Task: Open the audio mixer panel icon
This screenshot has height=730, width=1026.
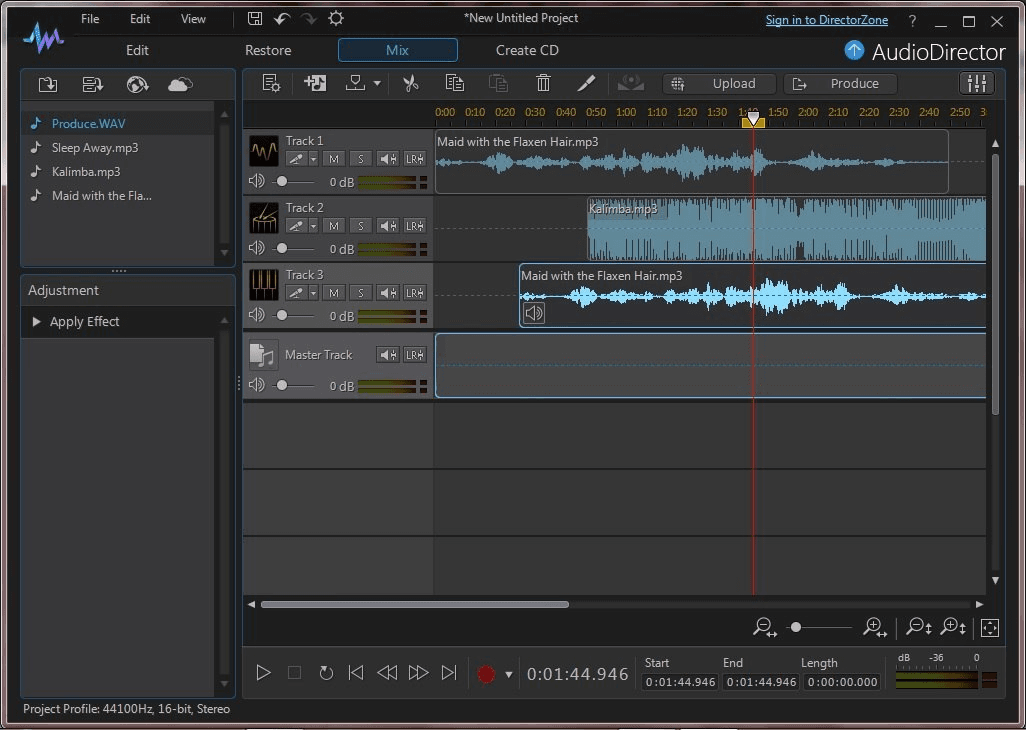Action: point(976,84)
